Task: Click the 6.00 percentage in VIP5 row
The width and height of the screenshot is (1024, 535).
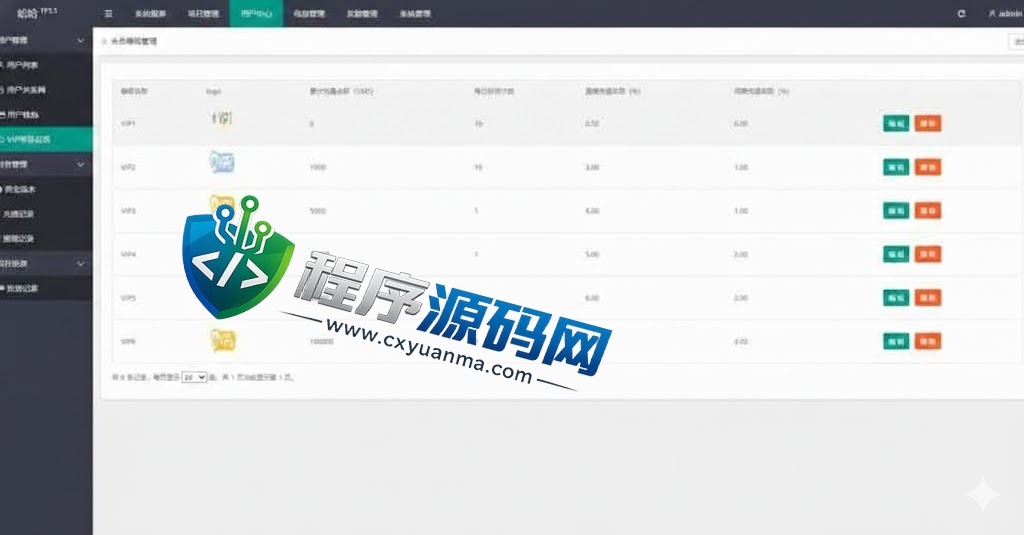Action: click(x=592, y=298)
